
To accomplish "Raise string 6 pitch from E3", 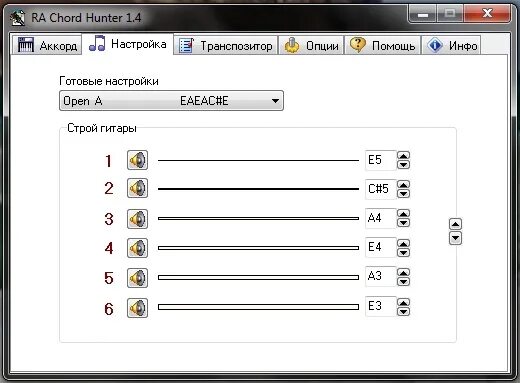I will (x=403, y=302).
